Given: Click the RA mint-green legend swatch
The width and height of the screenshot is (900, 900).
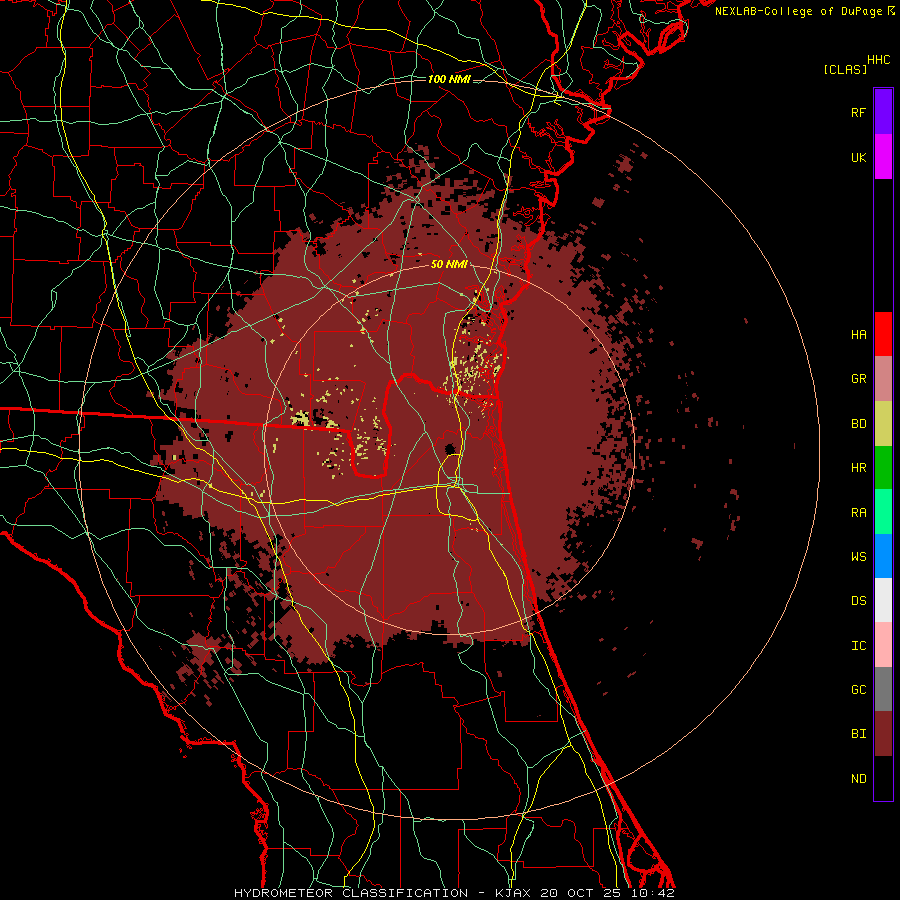Looking at the screenshot, I should tap(883, 512).
